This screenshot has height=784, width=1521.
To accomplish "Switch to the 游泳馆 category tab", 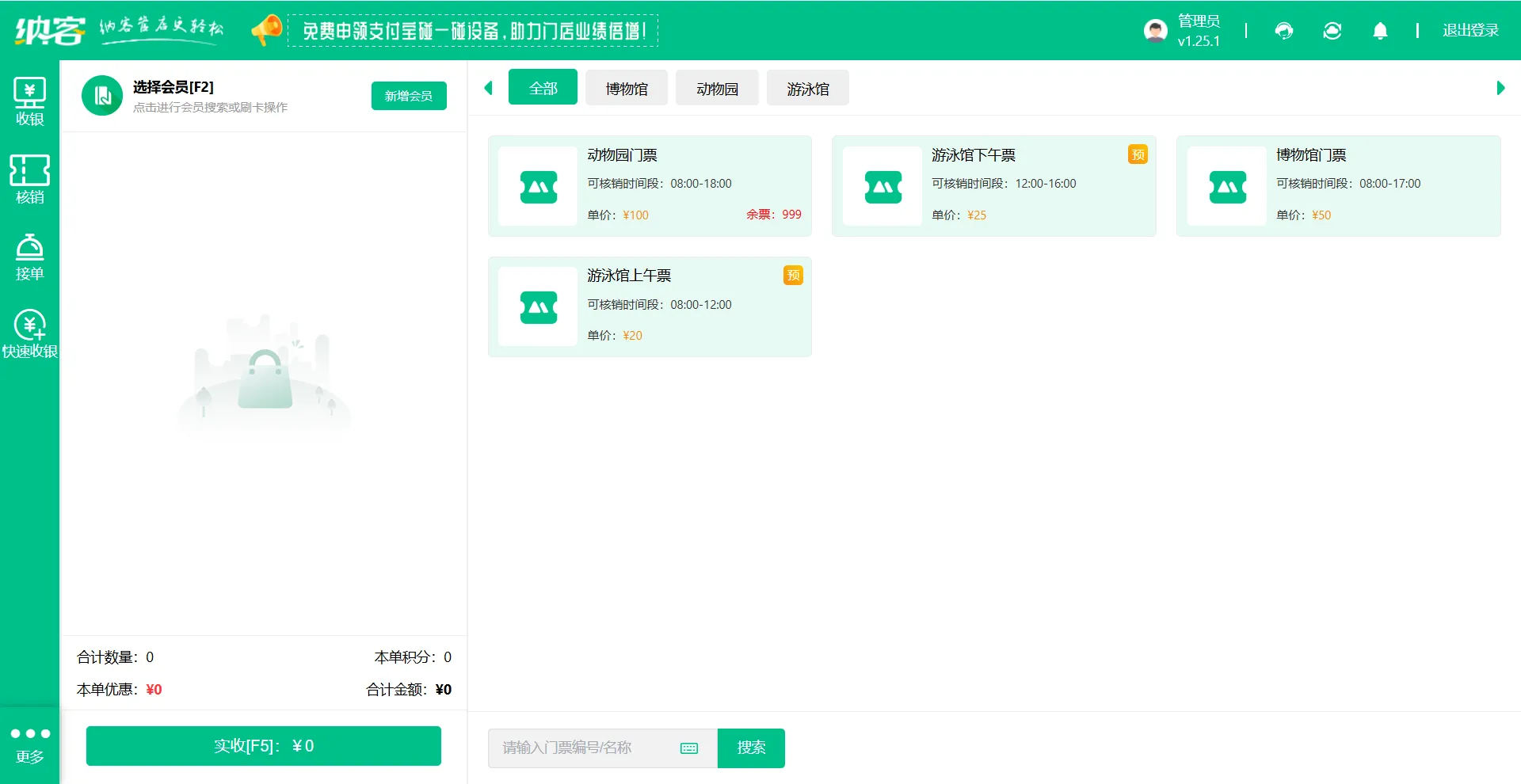I will click(807, 89).
